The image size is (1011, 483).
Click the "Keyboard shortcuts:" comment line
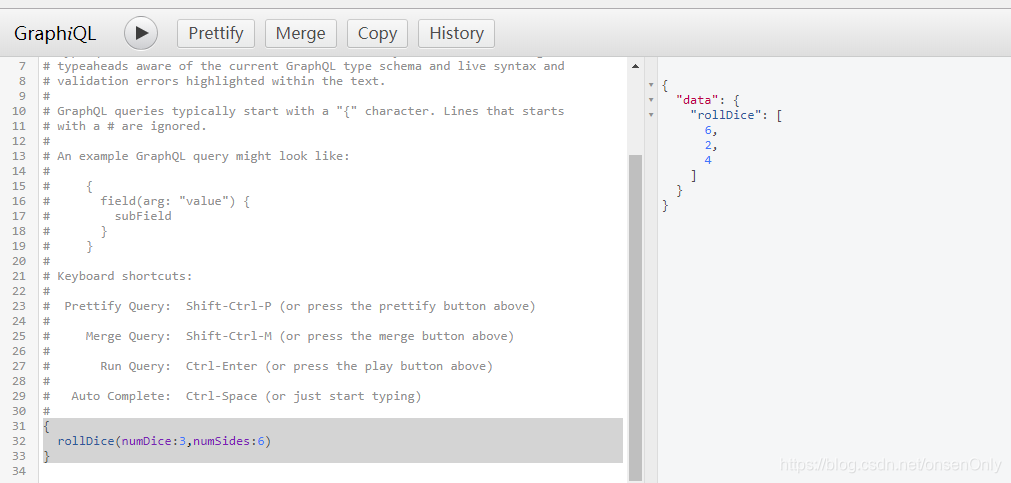click(x=117, y=276)
